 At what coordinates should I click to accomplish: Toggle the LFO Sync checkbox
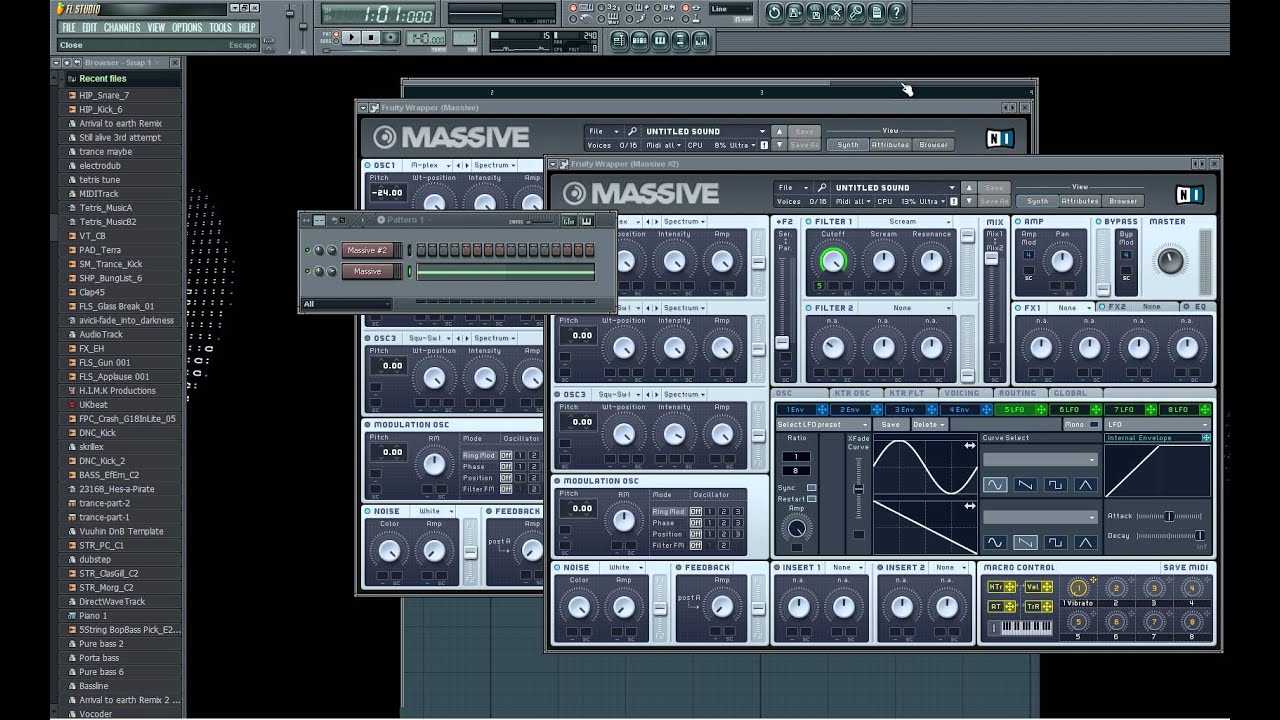coord(811,487)
